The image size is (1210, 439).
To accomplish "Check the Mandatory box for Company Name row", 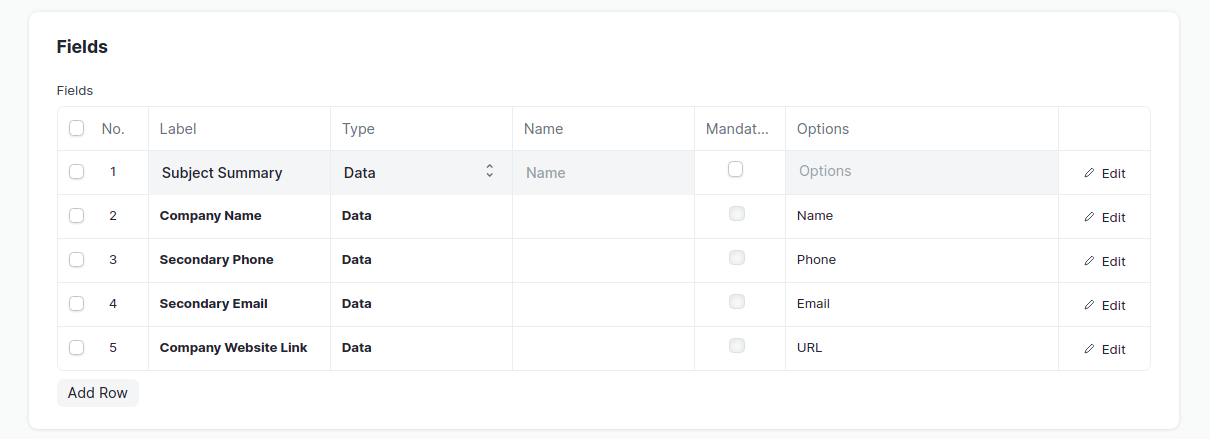I will point(737,214).
